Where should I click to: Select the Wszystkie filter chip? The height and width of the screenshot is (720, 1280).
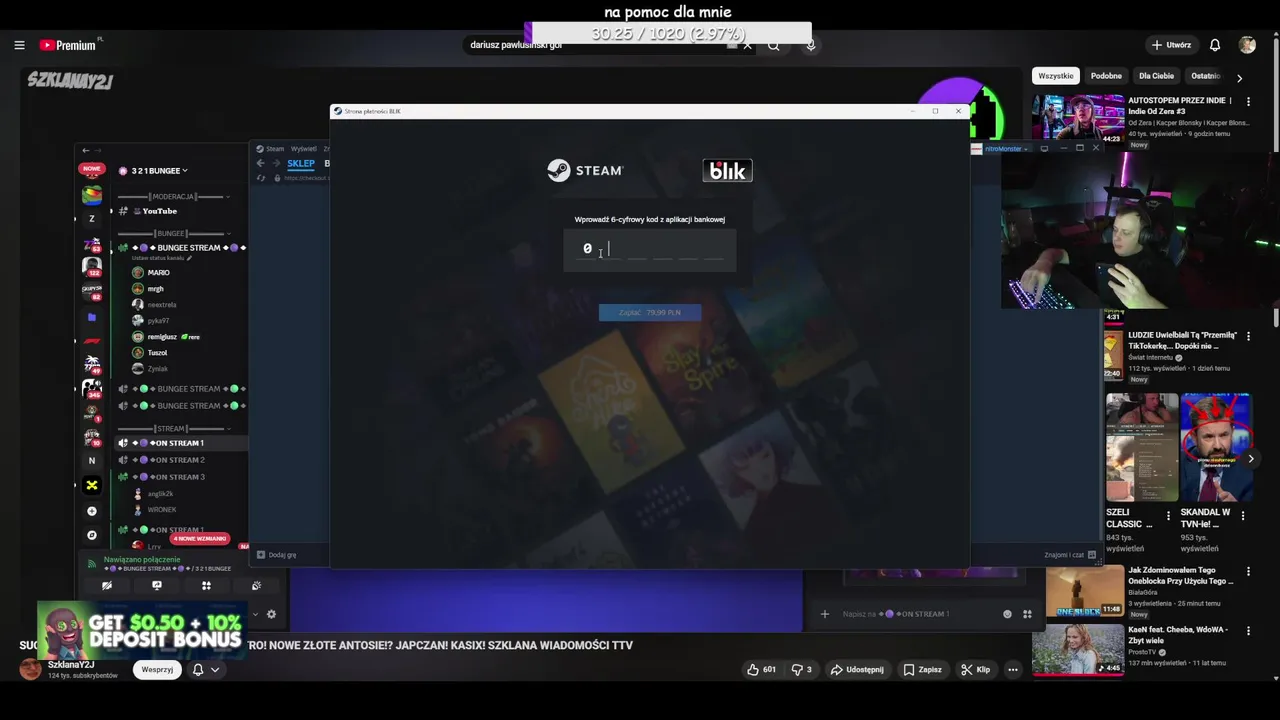pyautogui.click(x=1055, y=76)
